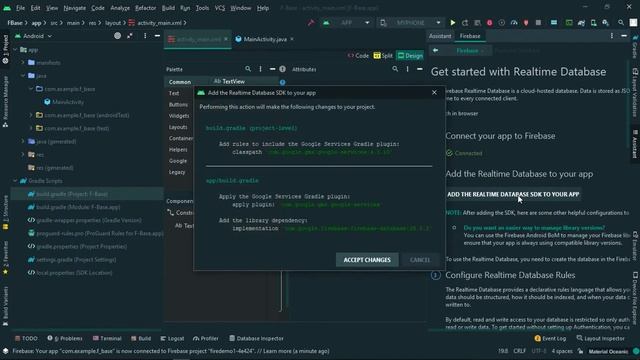The image size is (640, 360).
Task: Click the Profile app gauge icon
Action: point(514,23)
